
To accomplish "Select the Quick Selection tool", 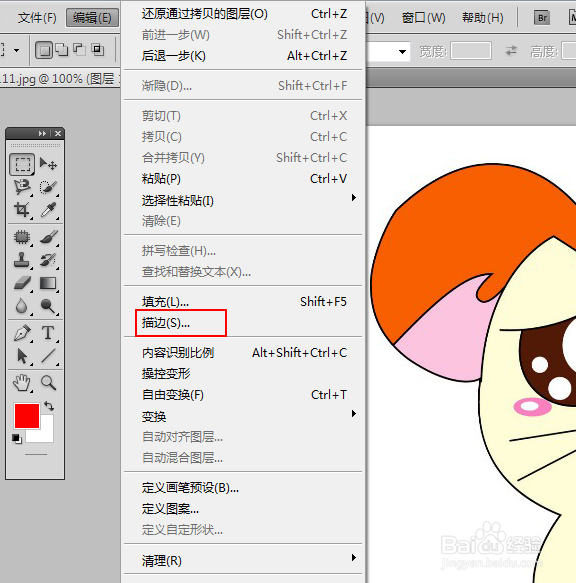I will click(48, 187).
